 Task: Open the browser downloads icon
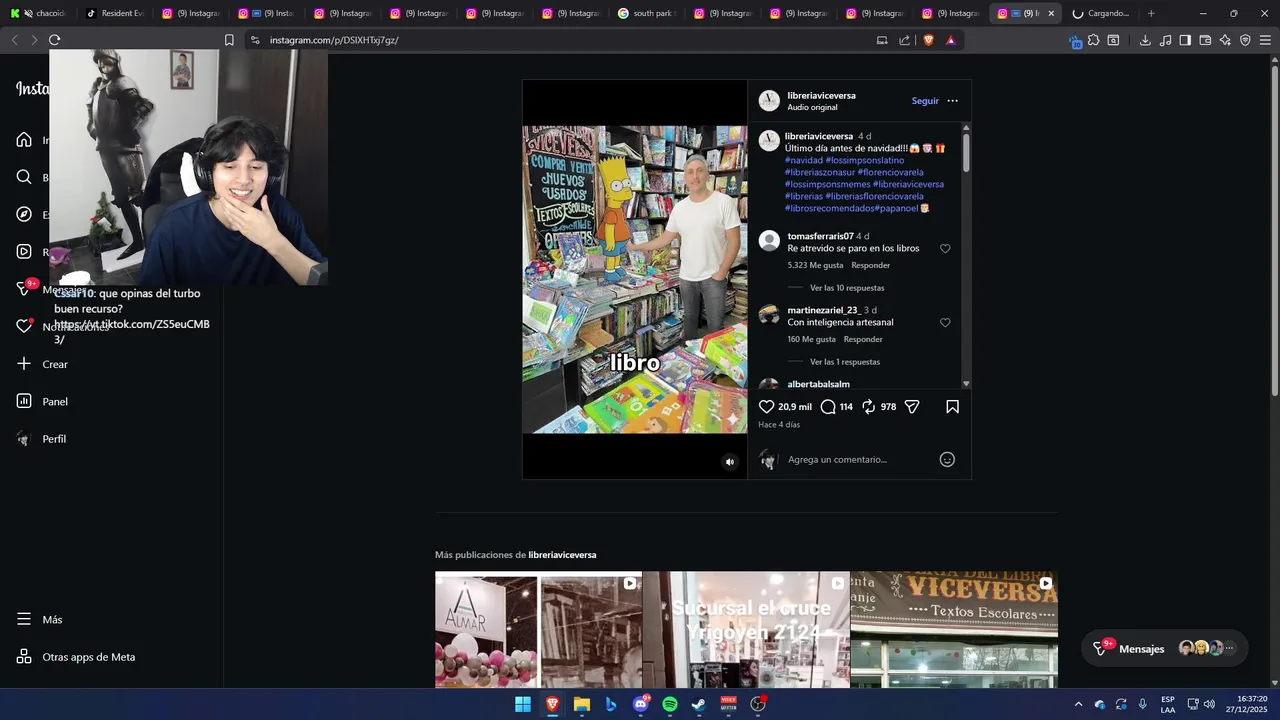(1145, 40)
